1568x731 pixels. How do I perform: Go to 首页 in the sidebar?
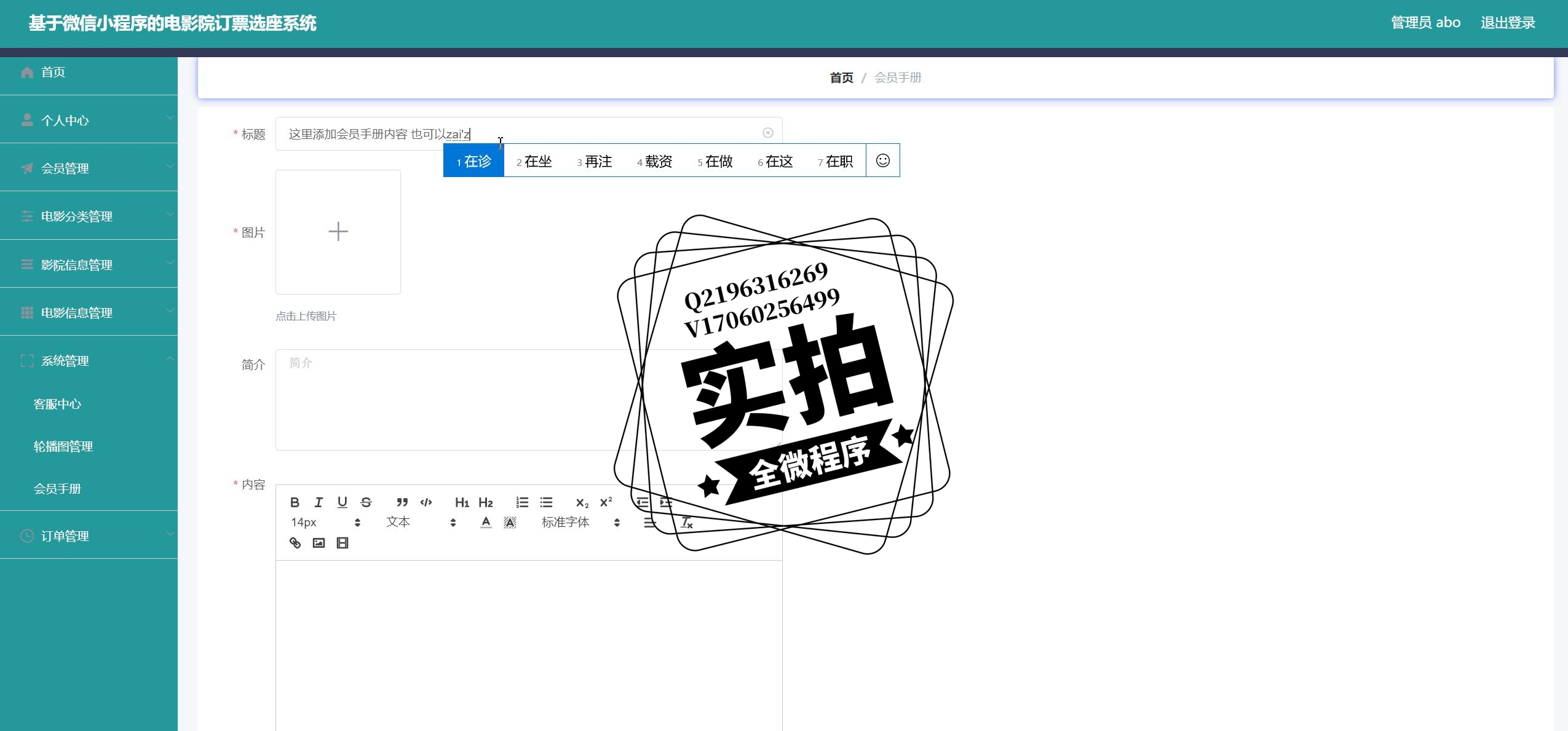[89, 73]
